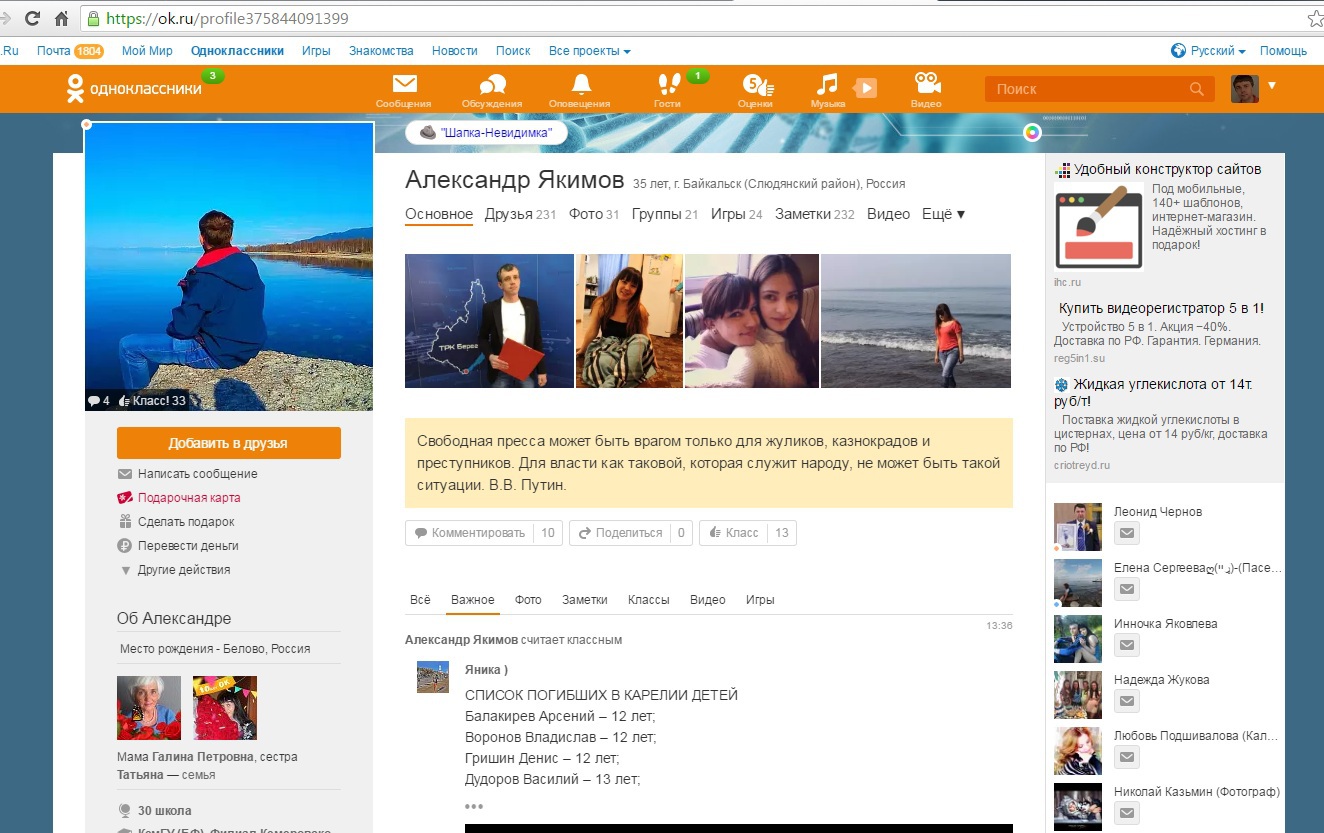Open the Все проекты dropdown

(590, 51)
